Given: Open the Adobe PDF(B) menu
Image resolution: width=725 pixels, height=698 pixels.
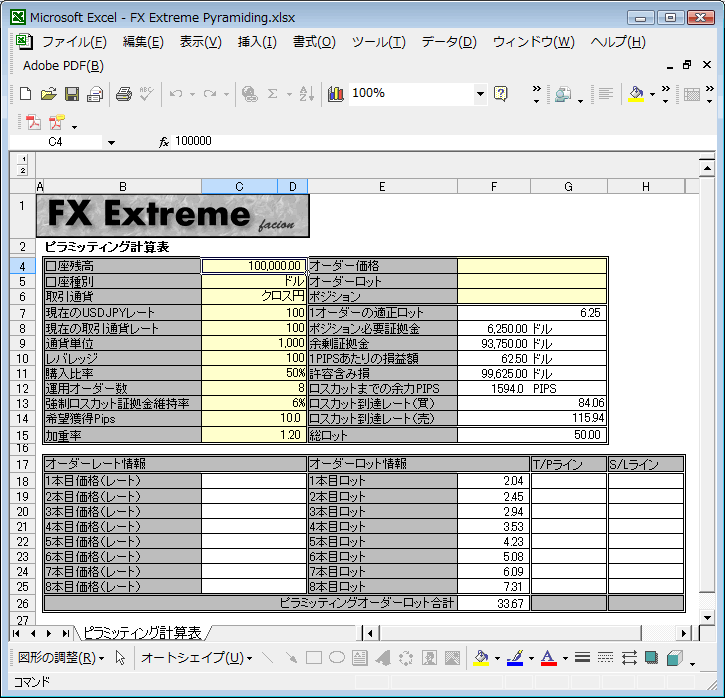Looking at the screenshot, I should pyautogui.click(x=63, y=66).
